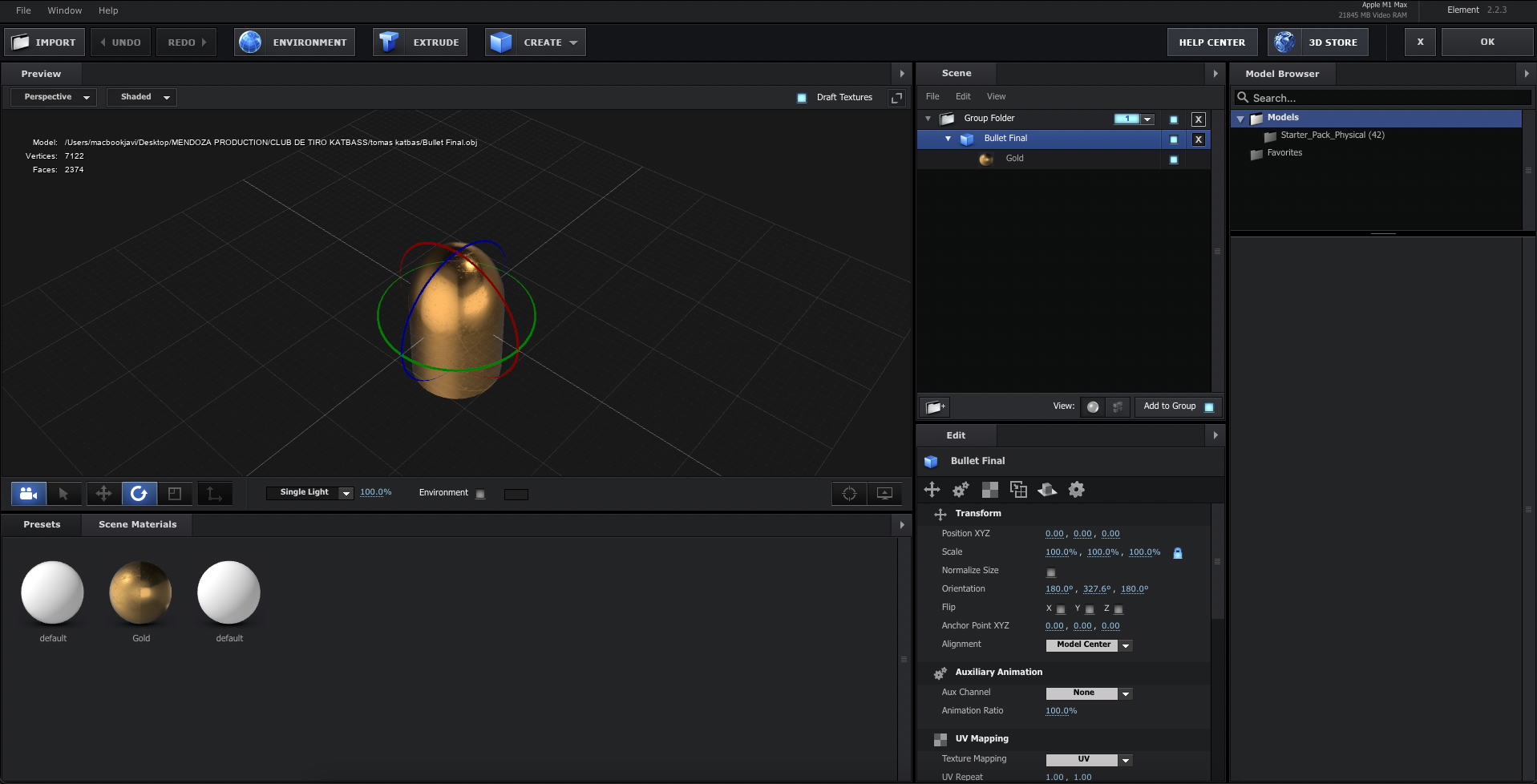Click the frame-view target icon in Preview
Image resolution: width=1537 pixels, height=784 pixels.
coord(849,494)
